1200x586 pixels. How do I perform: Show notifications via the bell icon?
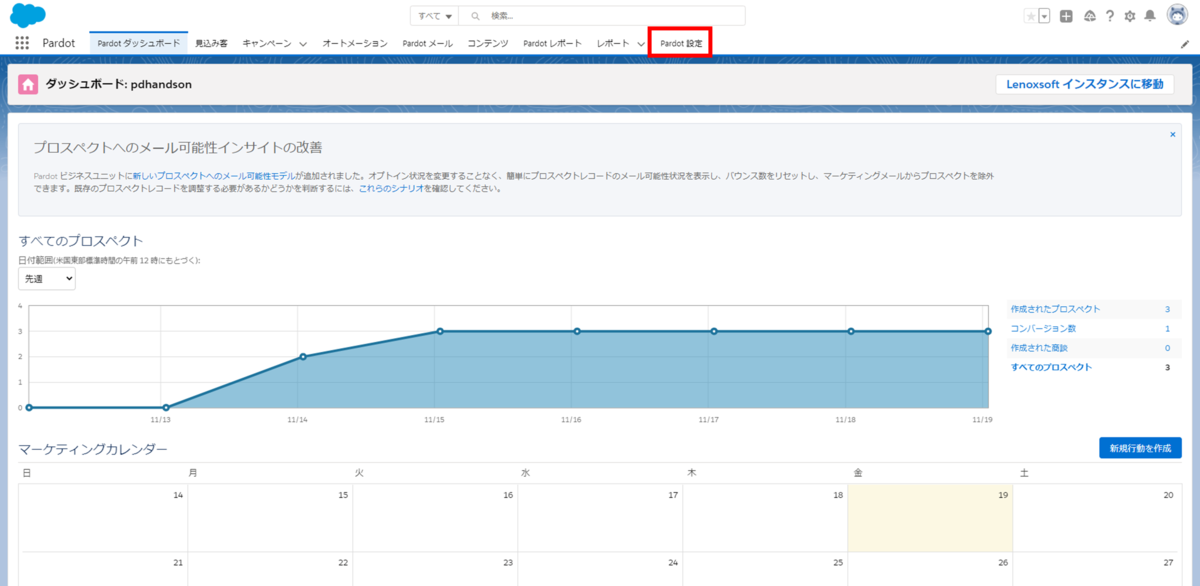pos(1150,16)
